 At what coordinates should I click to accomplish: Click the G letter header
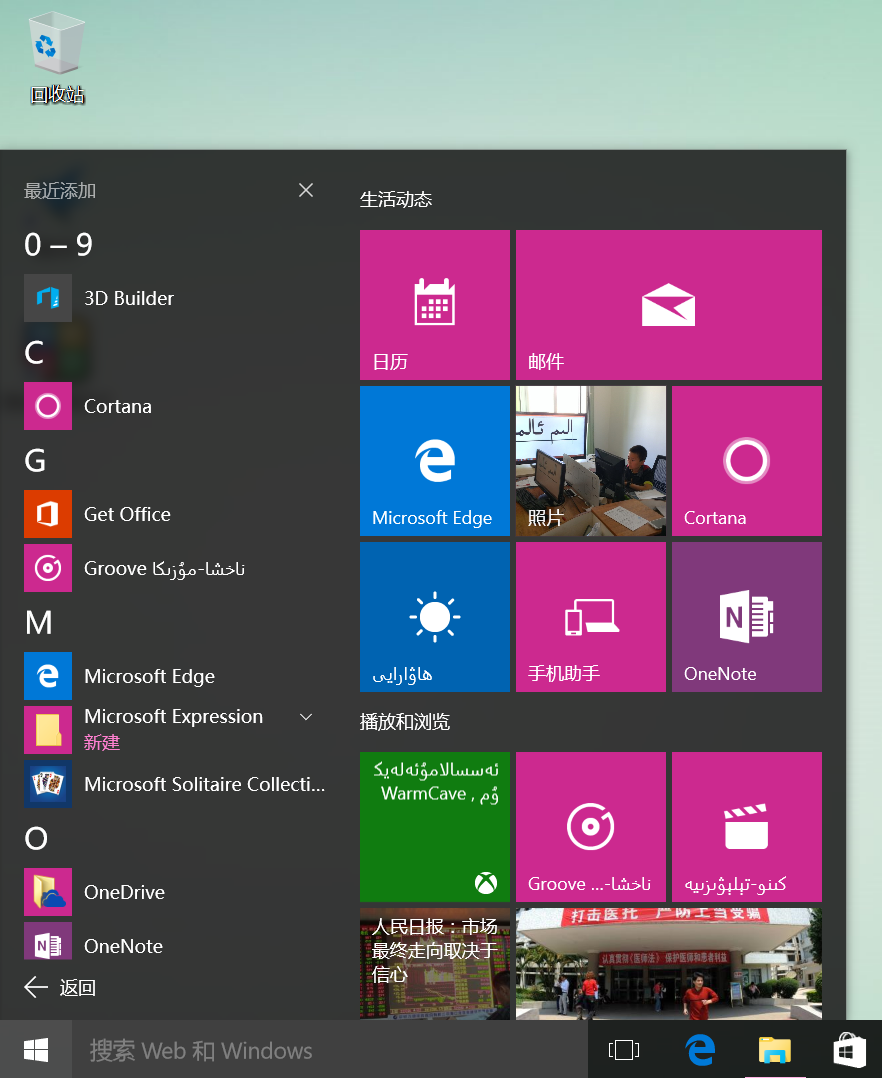pos(35,461)
